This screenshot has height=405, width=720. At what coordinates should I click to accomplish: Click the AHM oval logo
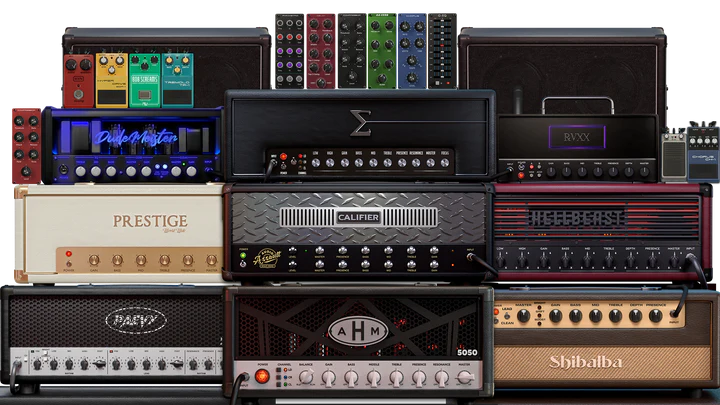[358, 331]
